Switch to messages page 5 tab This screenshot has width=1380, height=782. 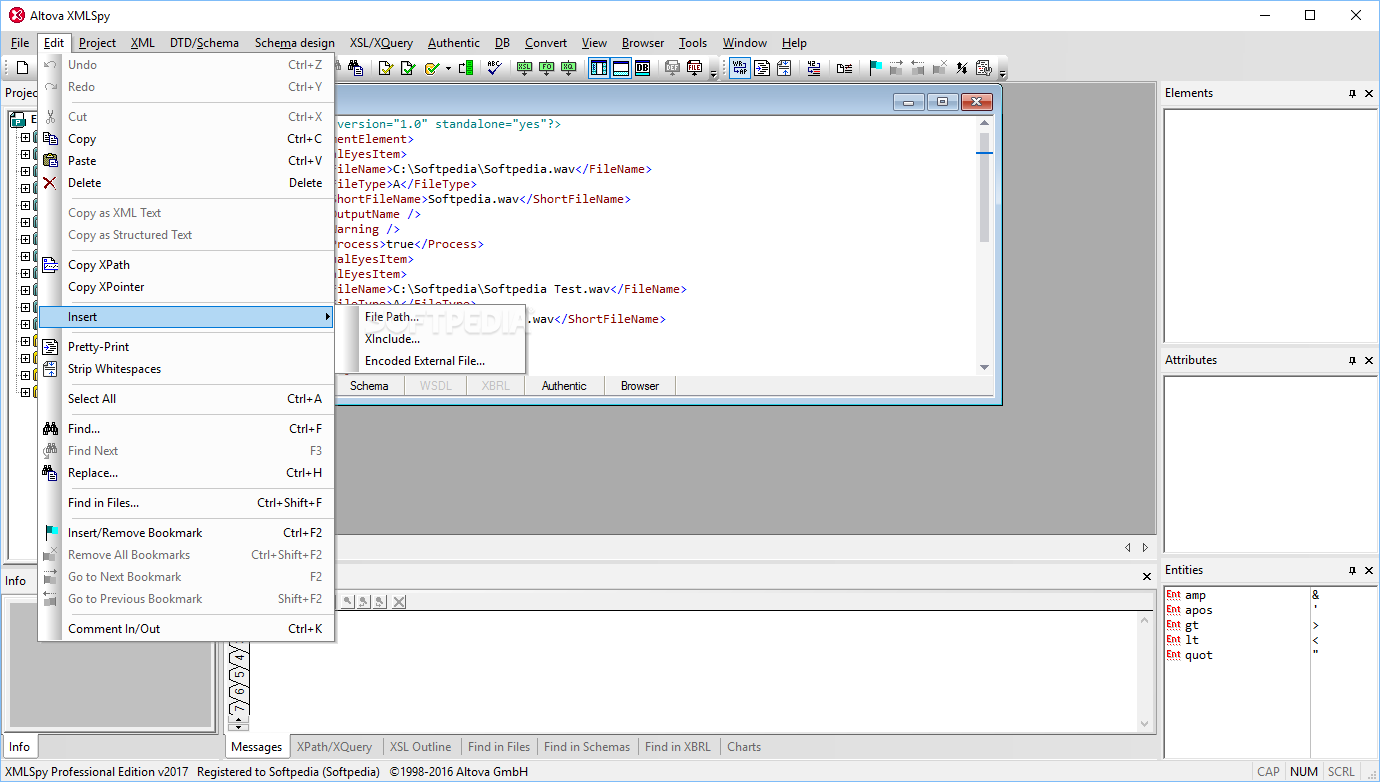[x=238, y=674]
